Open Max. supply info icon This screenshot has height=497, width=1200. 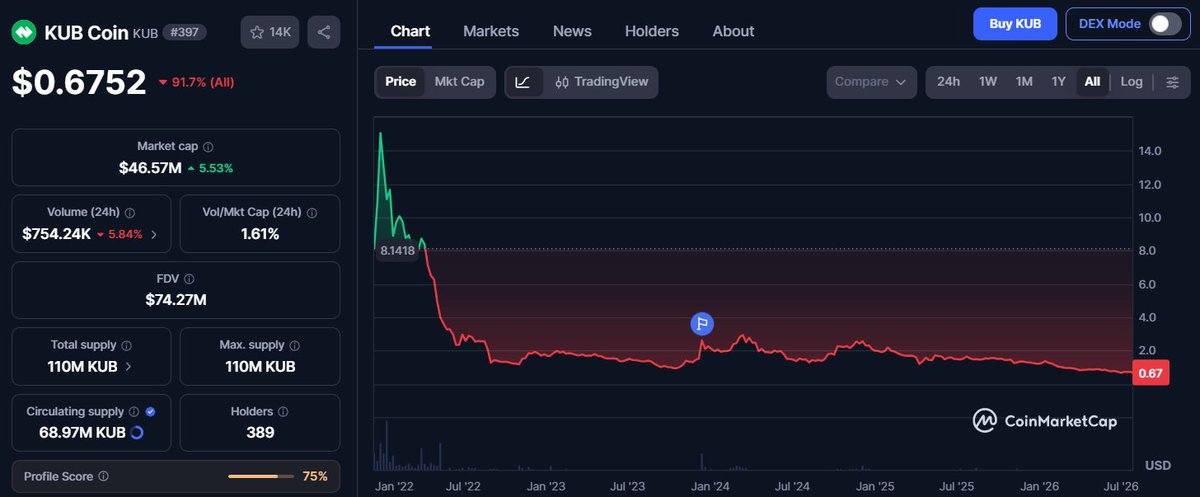[293, 345]
